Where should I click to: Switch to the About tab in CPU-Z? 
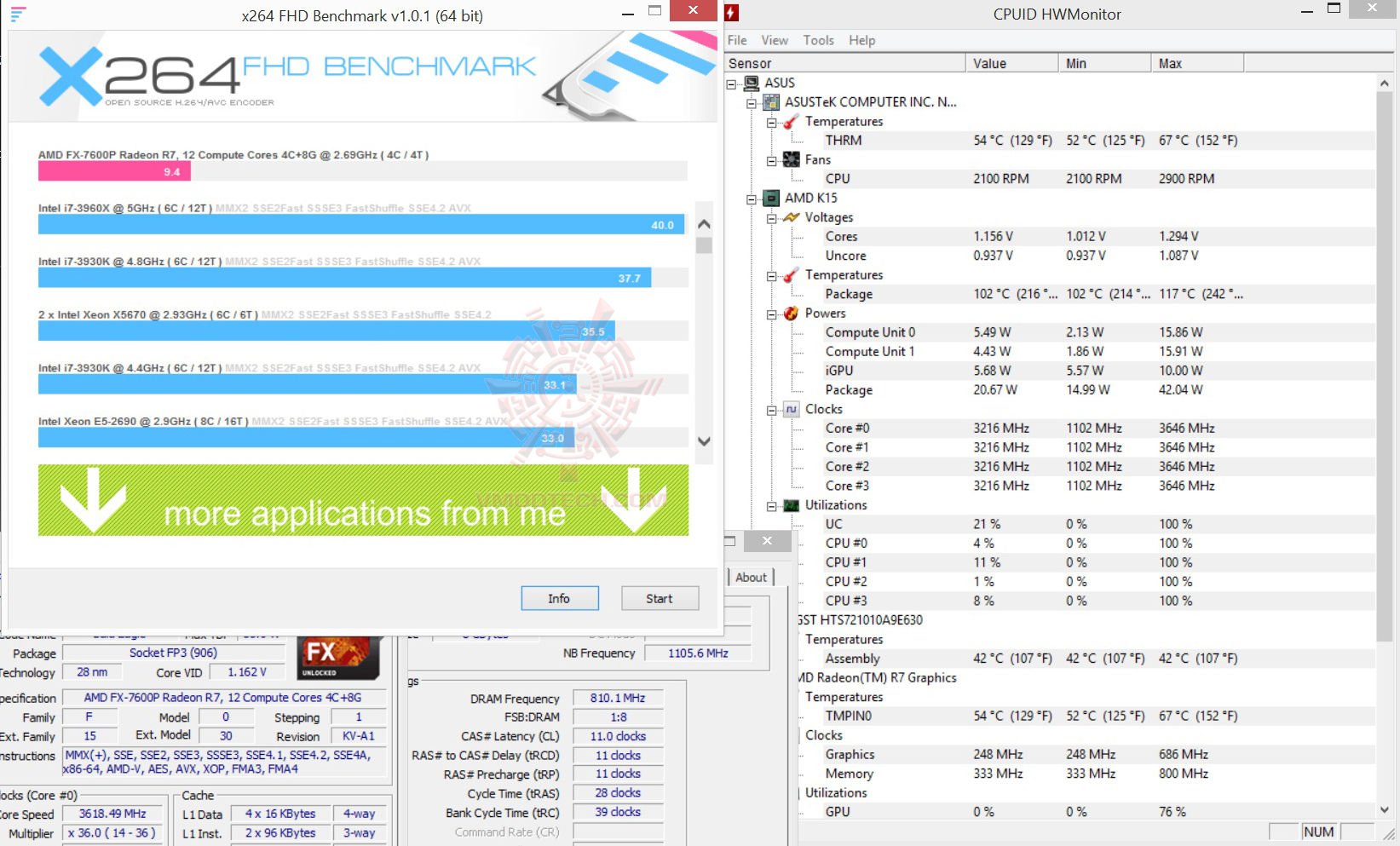(751, 578)
